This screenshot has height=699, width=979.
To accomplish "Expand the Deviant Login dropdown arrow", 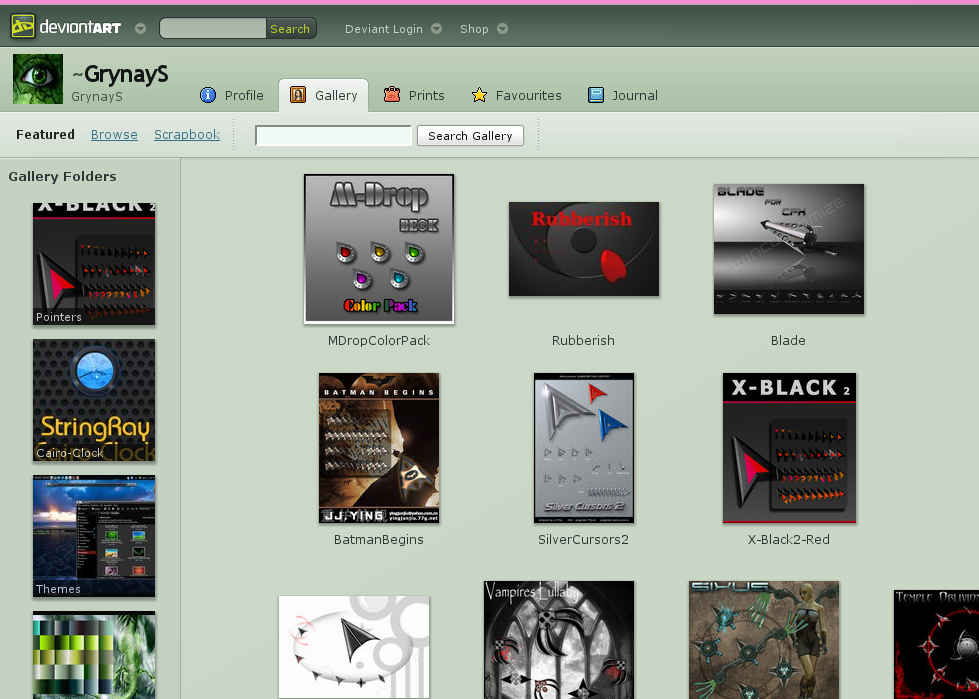I will coord(436,29).
